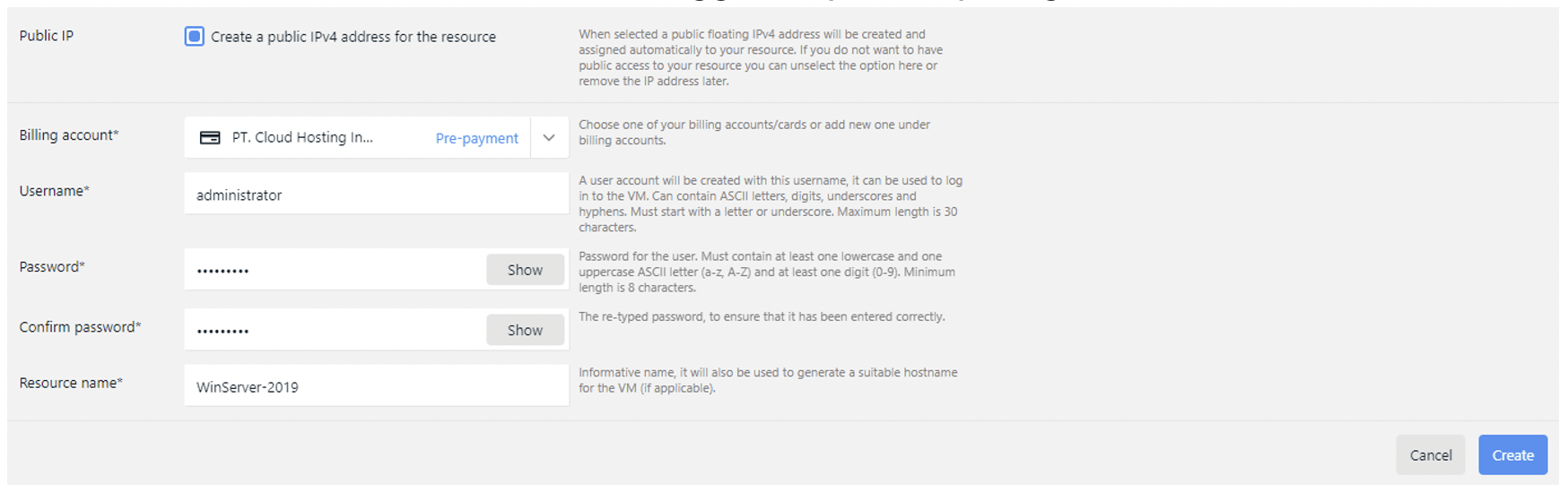Click the Password field label

(52, 267)
